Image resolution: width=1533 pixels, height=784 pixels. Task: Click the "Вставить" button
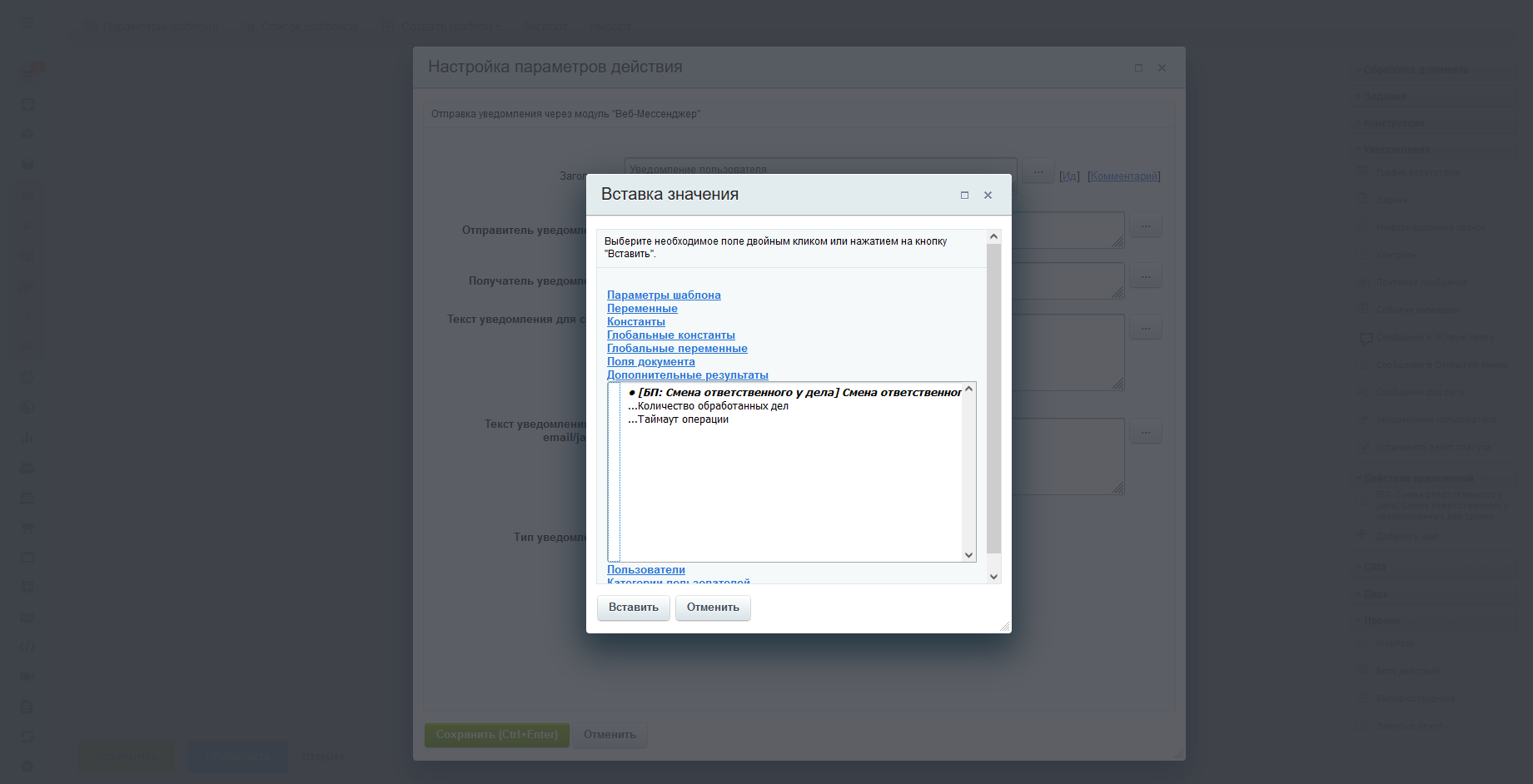(x=633, y=608)
